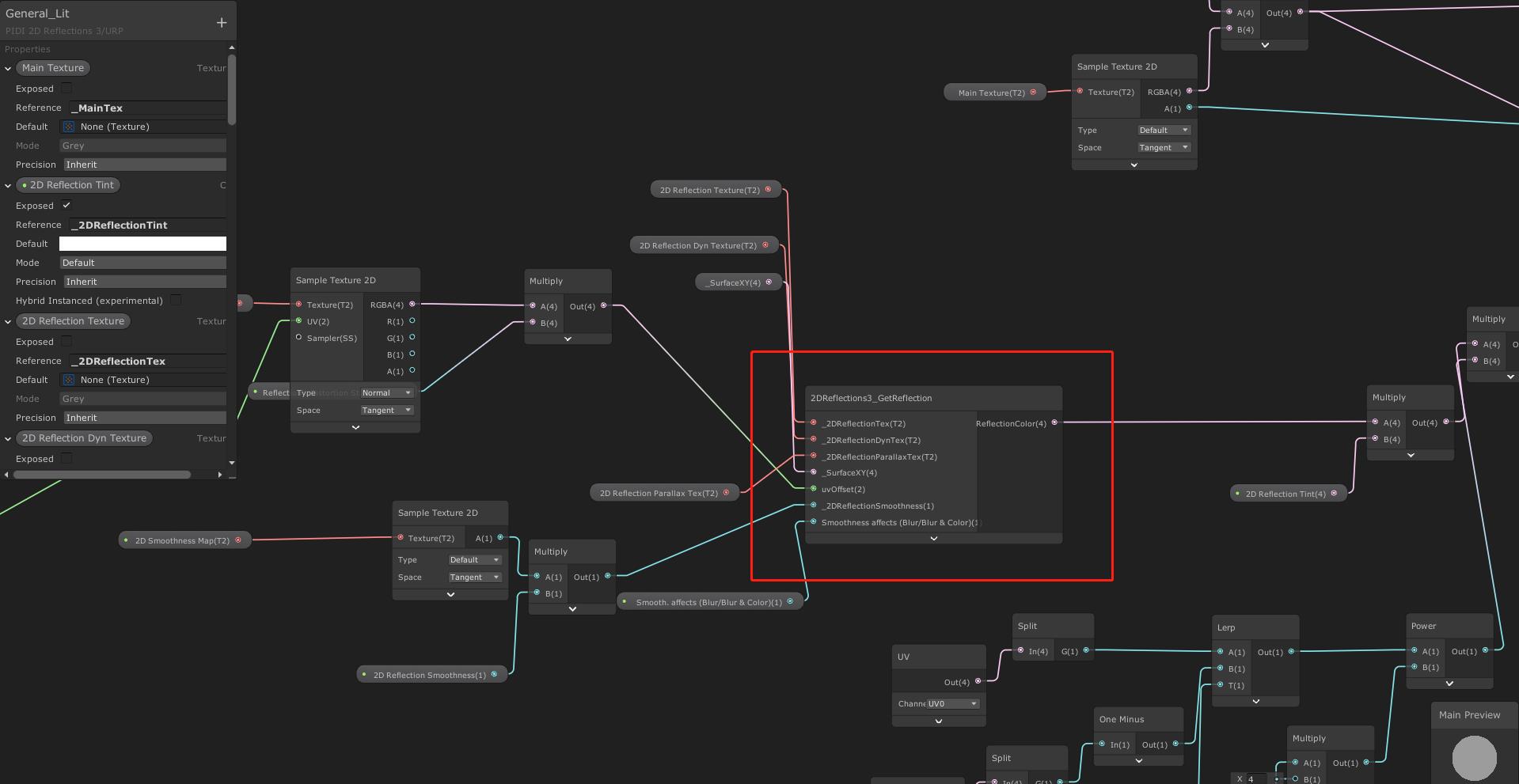
Task: Click the white Default color swatch
Action: pos(142,244)
